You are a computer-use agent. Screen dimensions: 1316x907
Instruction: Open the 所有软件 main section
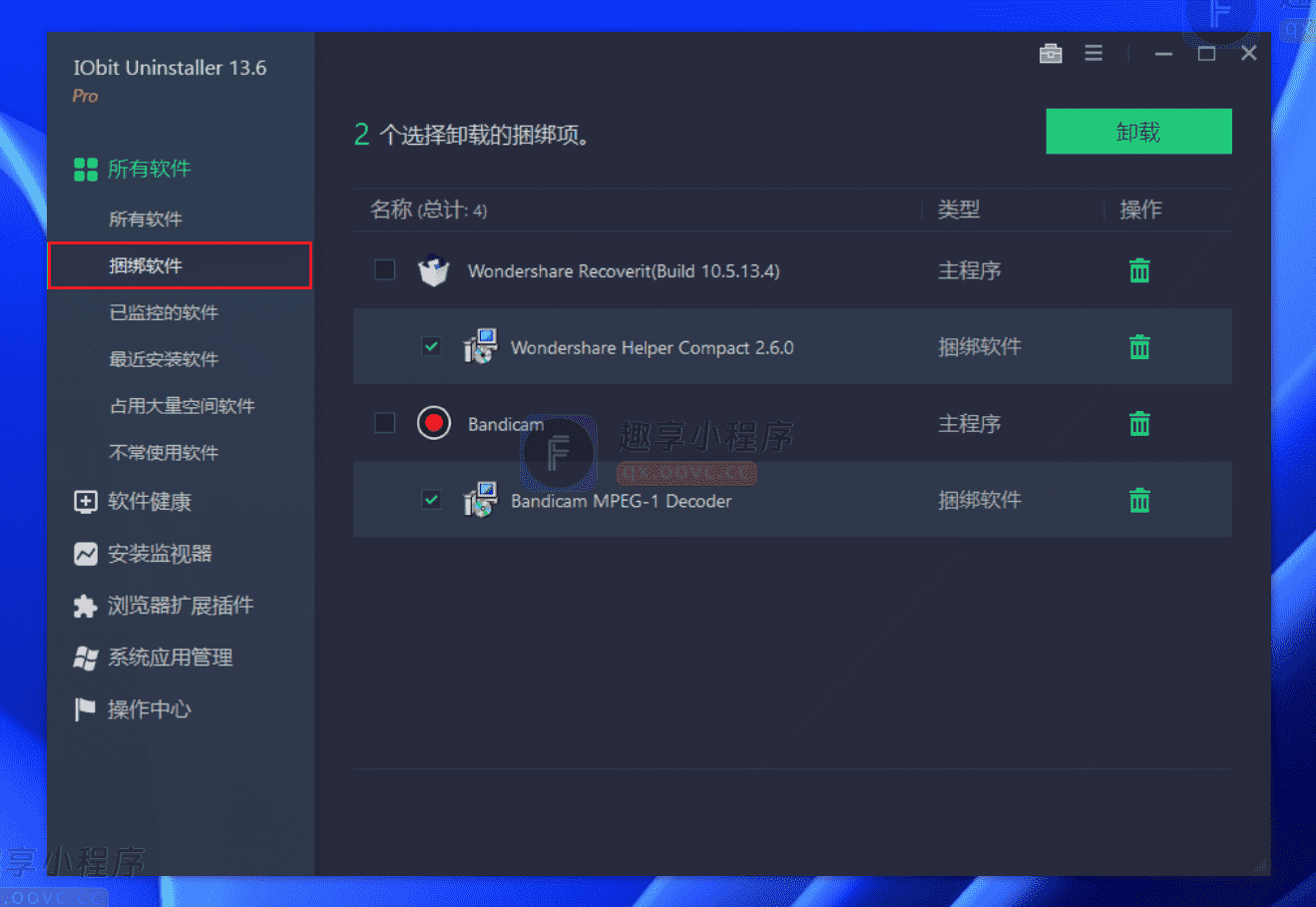150,169
